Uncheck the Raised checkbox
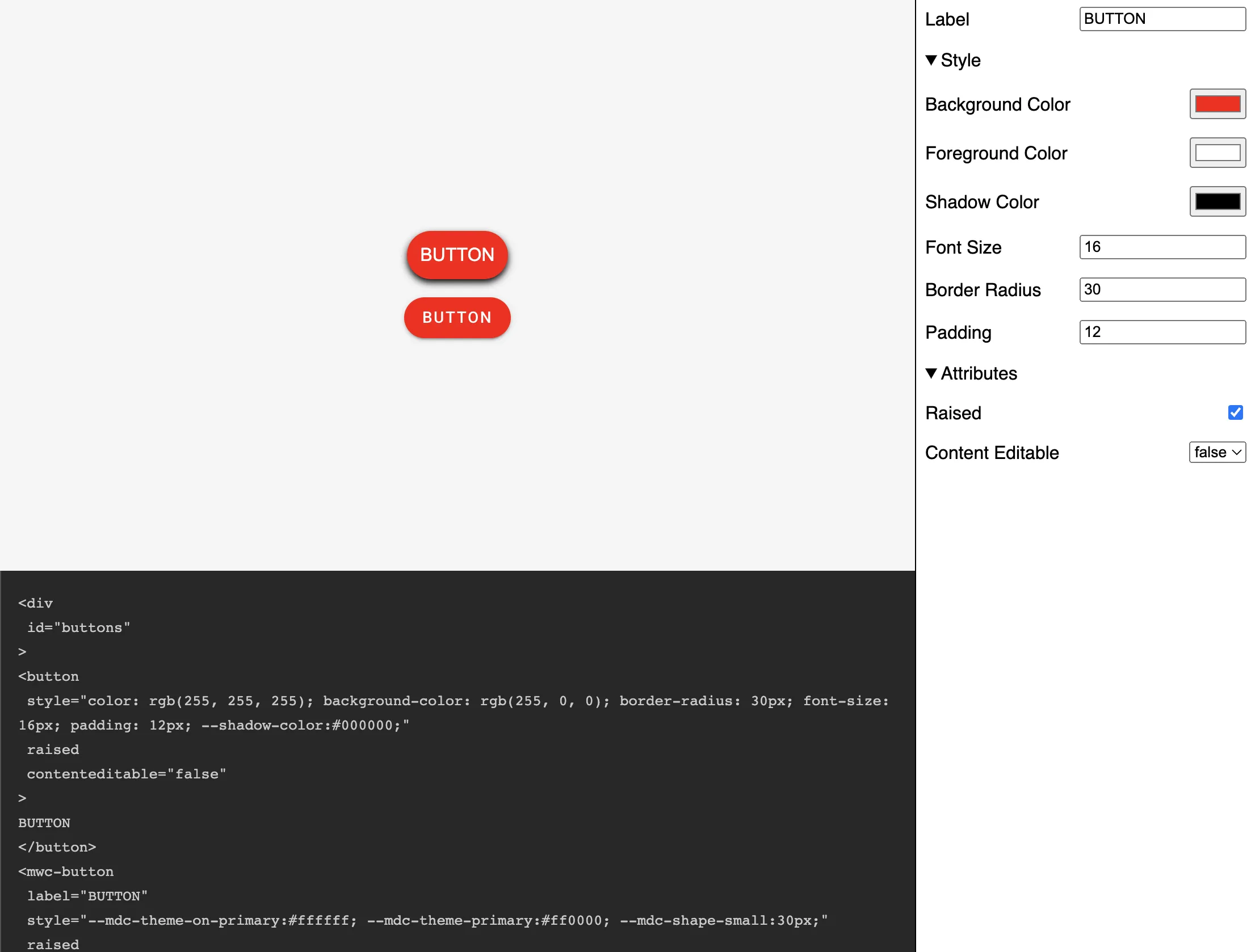1251x952 pixels. [1235, 412]
